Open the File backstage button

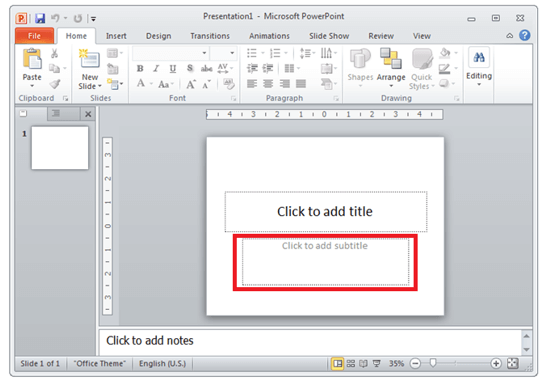[34, 36]
